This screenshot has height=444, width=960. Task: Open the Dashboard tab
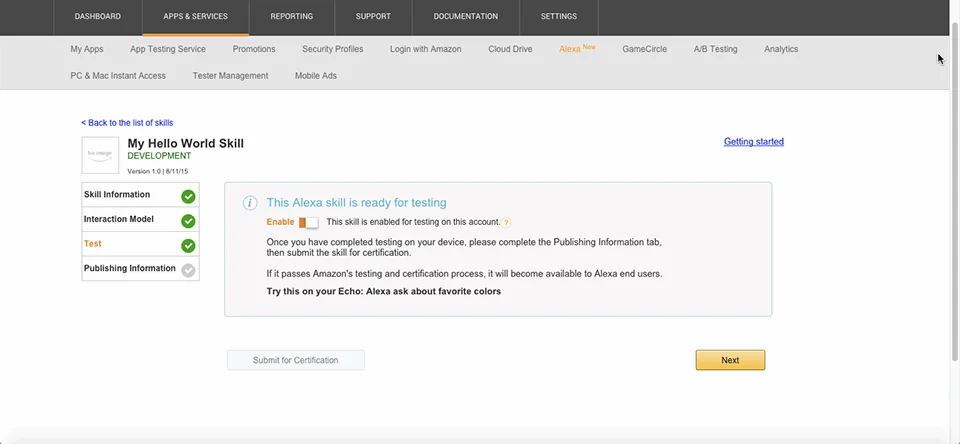click(x=98, y=17)
